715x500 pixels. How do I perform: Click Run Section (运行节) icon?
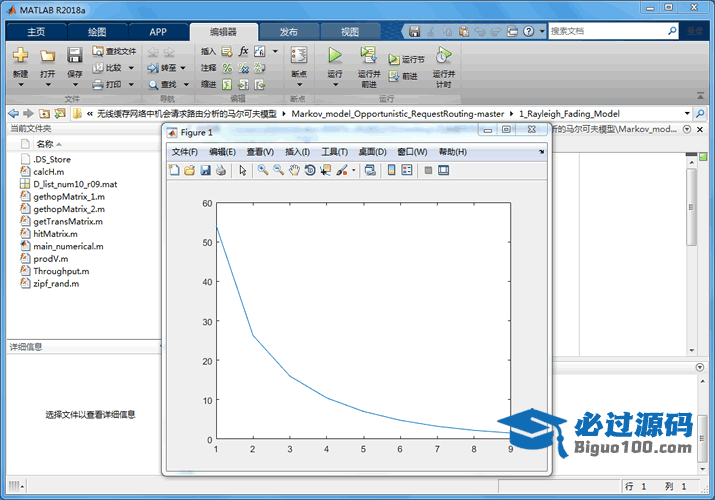point(394,59)
